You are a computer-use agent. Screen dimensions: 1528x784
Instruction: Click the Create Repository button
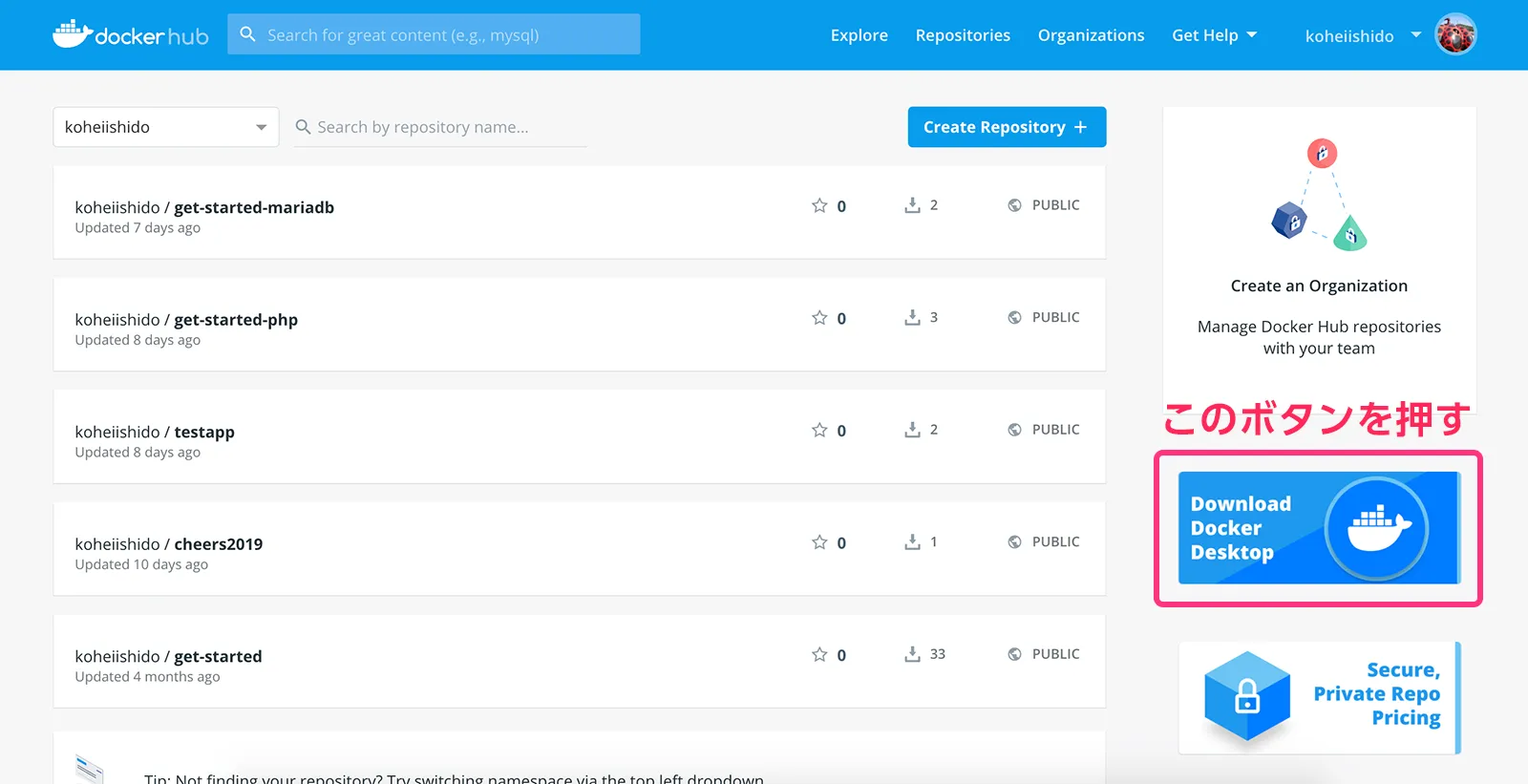click(1007, 127)
